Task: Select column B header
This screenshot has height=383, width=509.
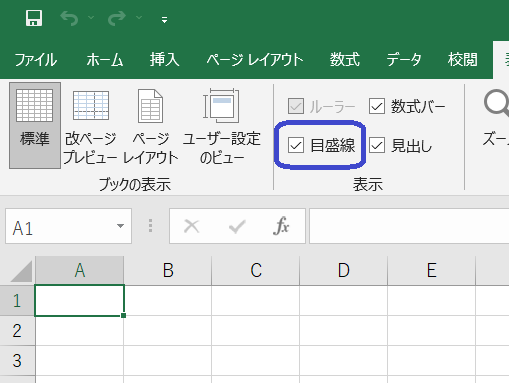Action: point(168,270)
